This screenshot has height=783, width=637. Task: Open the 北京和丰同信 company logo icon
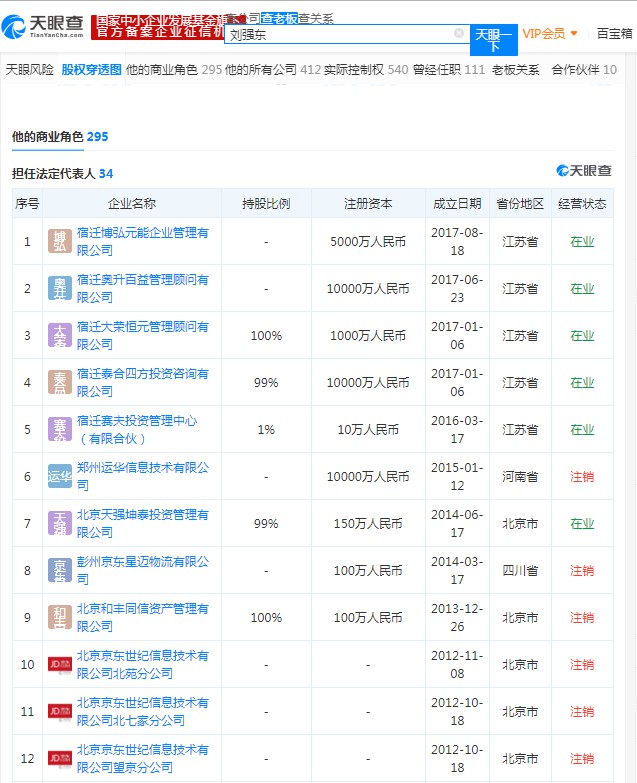[x=59, y=617]
